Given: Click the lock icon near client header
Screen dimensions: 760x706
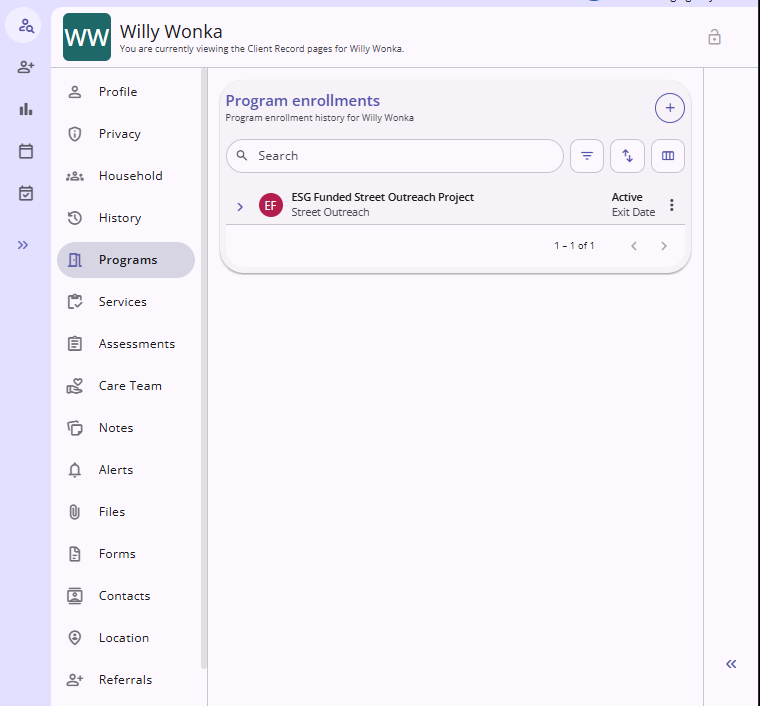Looking at the screenshot, I should (x=714, y=37).
